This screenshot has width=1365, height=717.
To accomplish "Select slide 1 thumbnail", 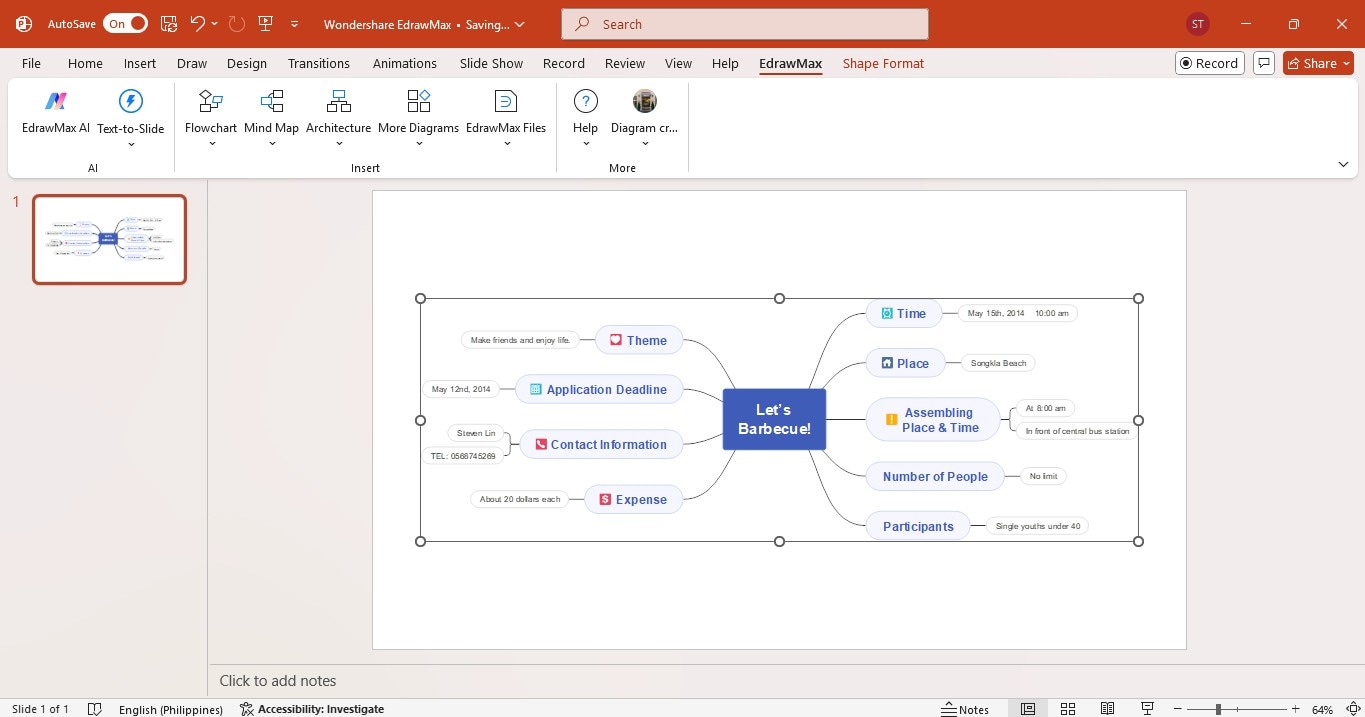I will click(109, 239).
